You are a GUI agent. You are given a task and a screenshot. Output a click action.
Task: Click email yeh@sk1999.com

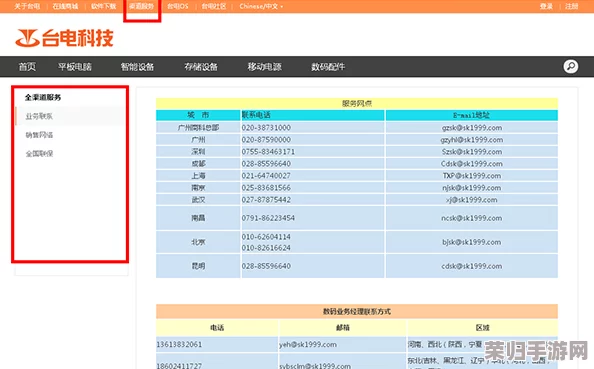(x=308, y=344)
